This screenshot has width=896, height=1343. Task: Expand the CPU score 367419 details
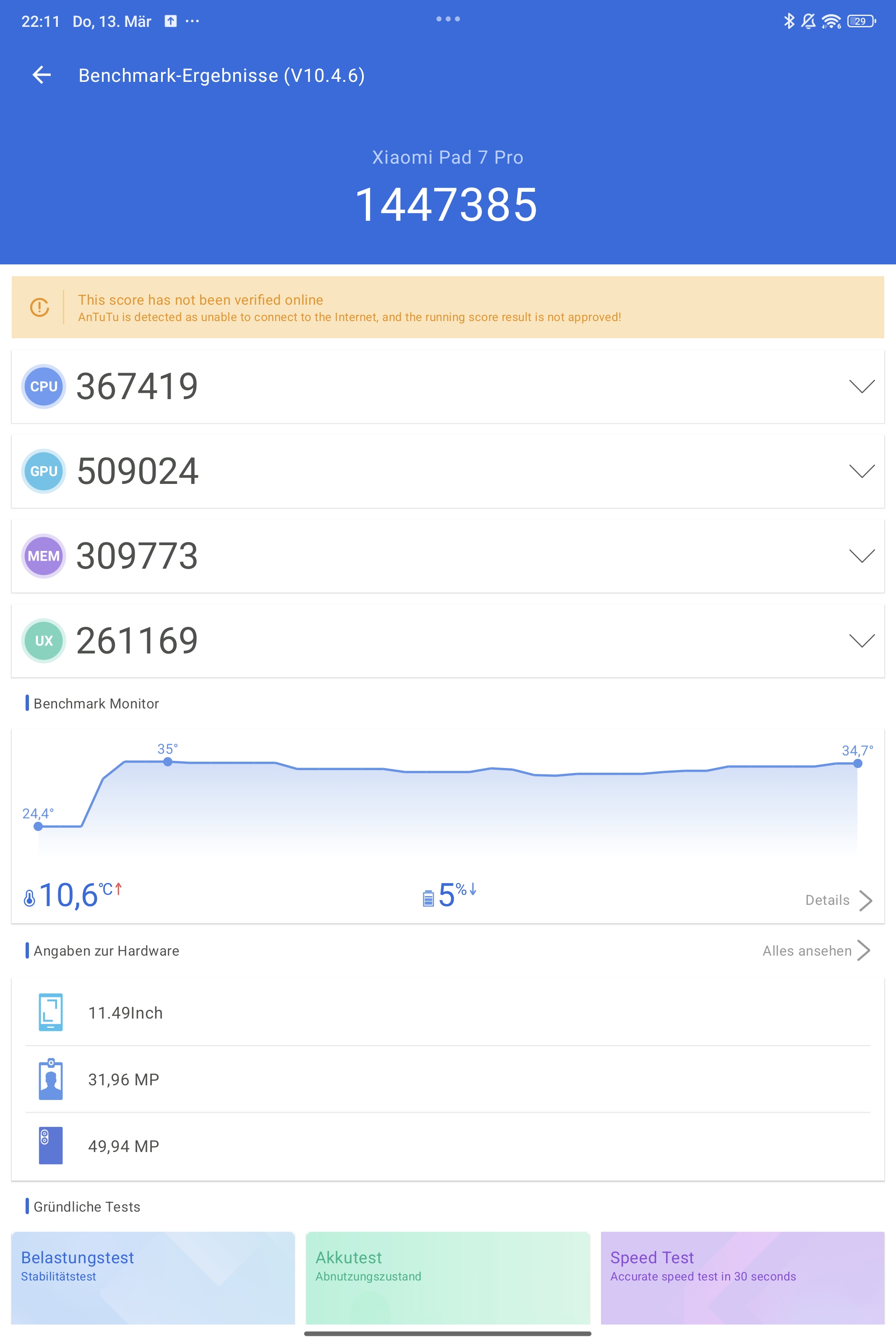click(862, 387)
